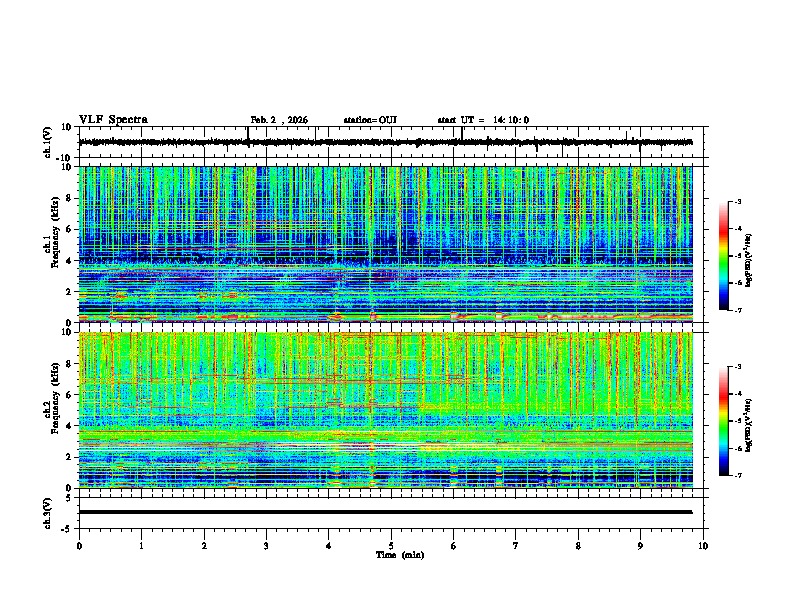
Task: Click the ch.1 spectrogram color scale bar
Action: [x=724, y=256]
